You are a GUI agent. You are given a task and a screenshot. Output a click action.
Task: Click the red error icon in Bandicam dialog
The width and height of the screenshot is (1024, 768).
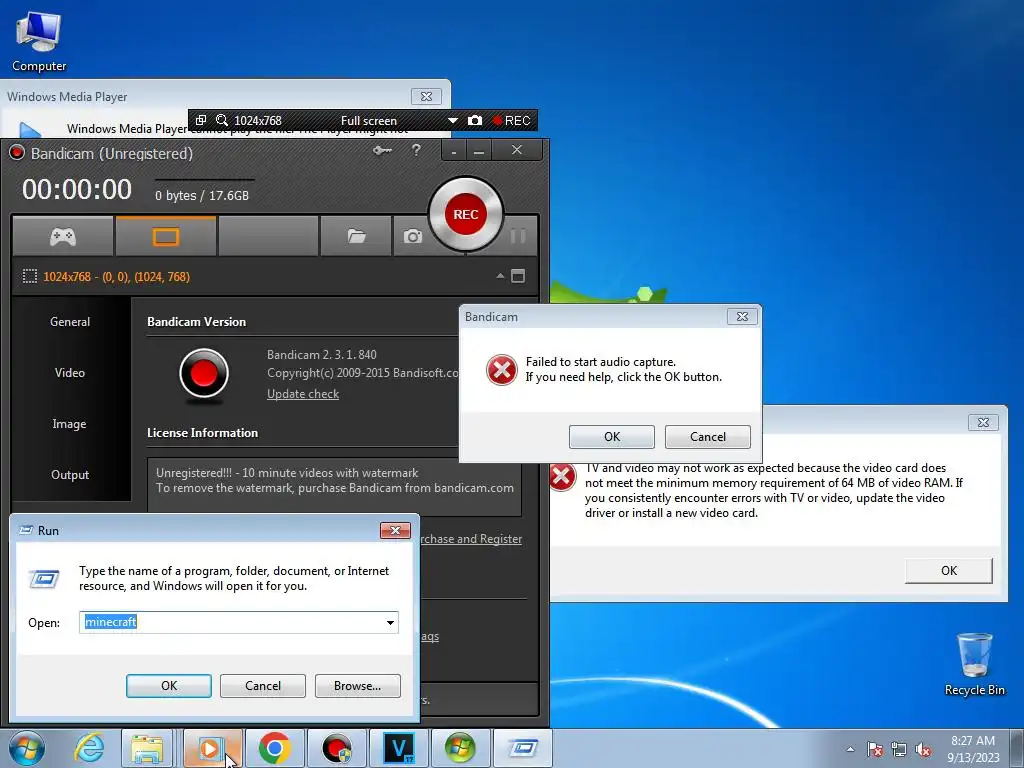502,370
